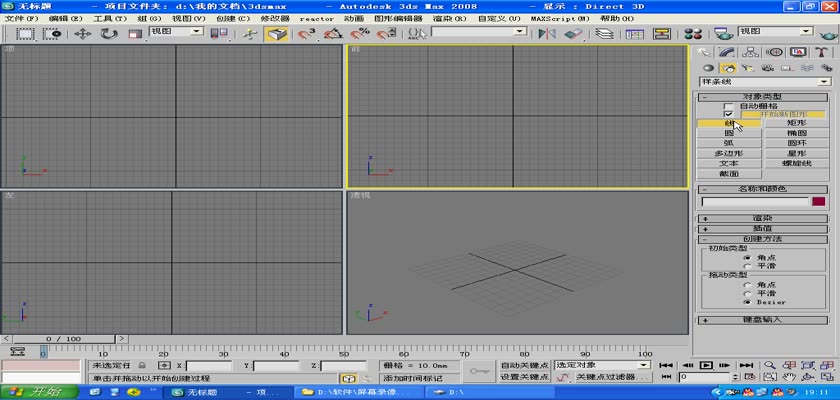This screenshot has width=840, height=400.
Task: Open the 样条线 shape type dropdown
Action: (x=764, y=82)
